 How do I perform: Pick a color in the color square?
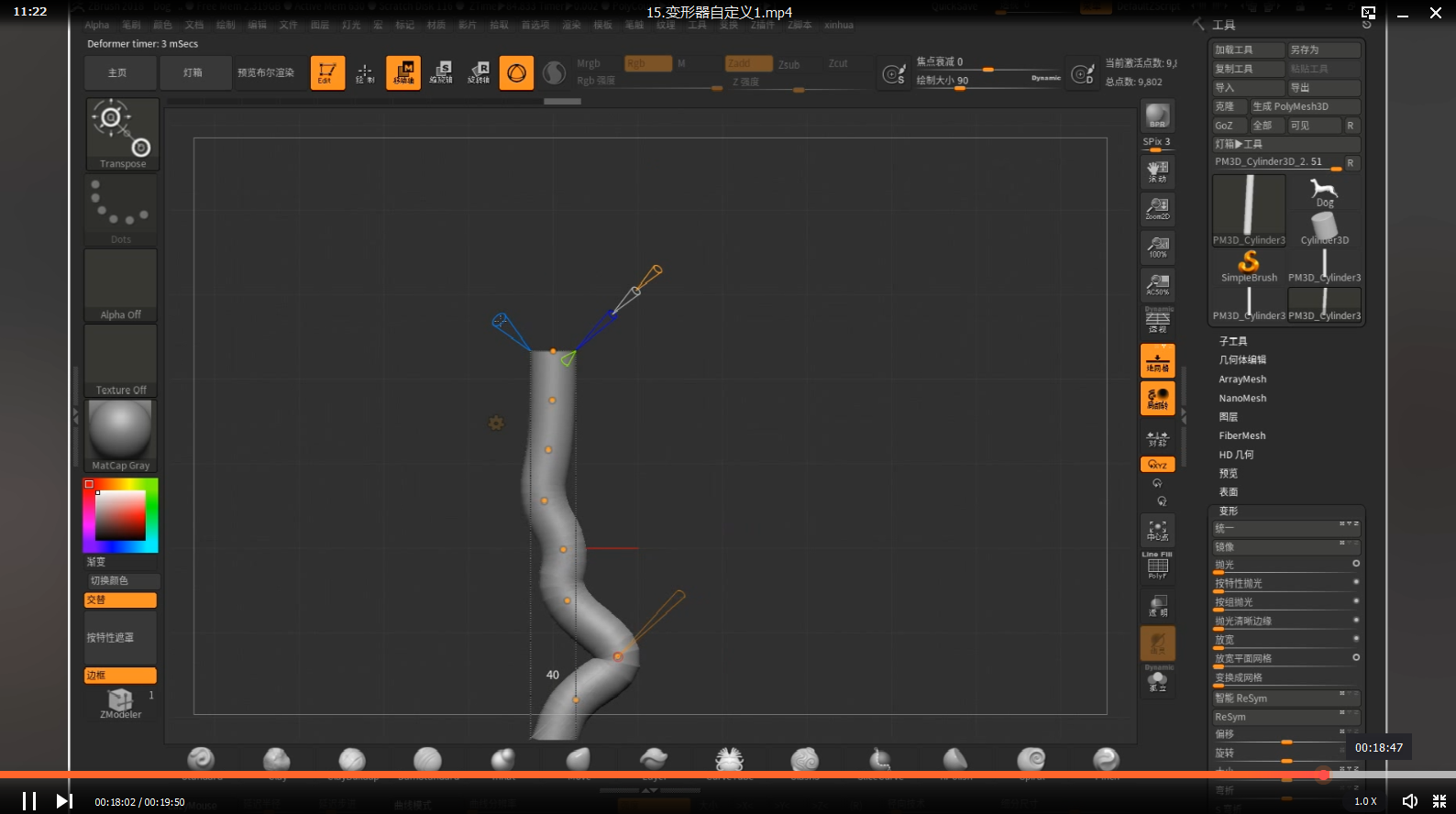point(120,515)
